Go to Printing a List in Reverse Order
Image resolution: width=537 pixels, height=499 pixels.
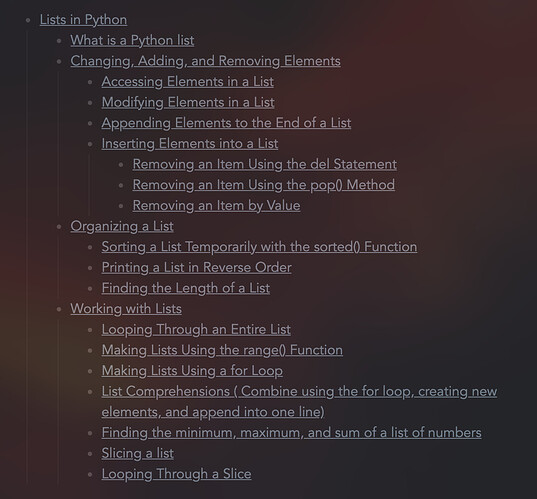(197, 267)
